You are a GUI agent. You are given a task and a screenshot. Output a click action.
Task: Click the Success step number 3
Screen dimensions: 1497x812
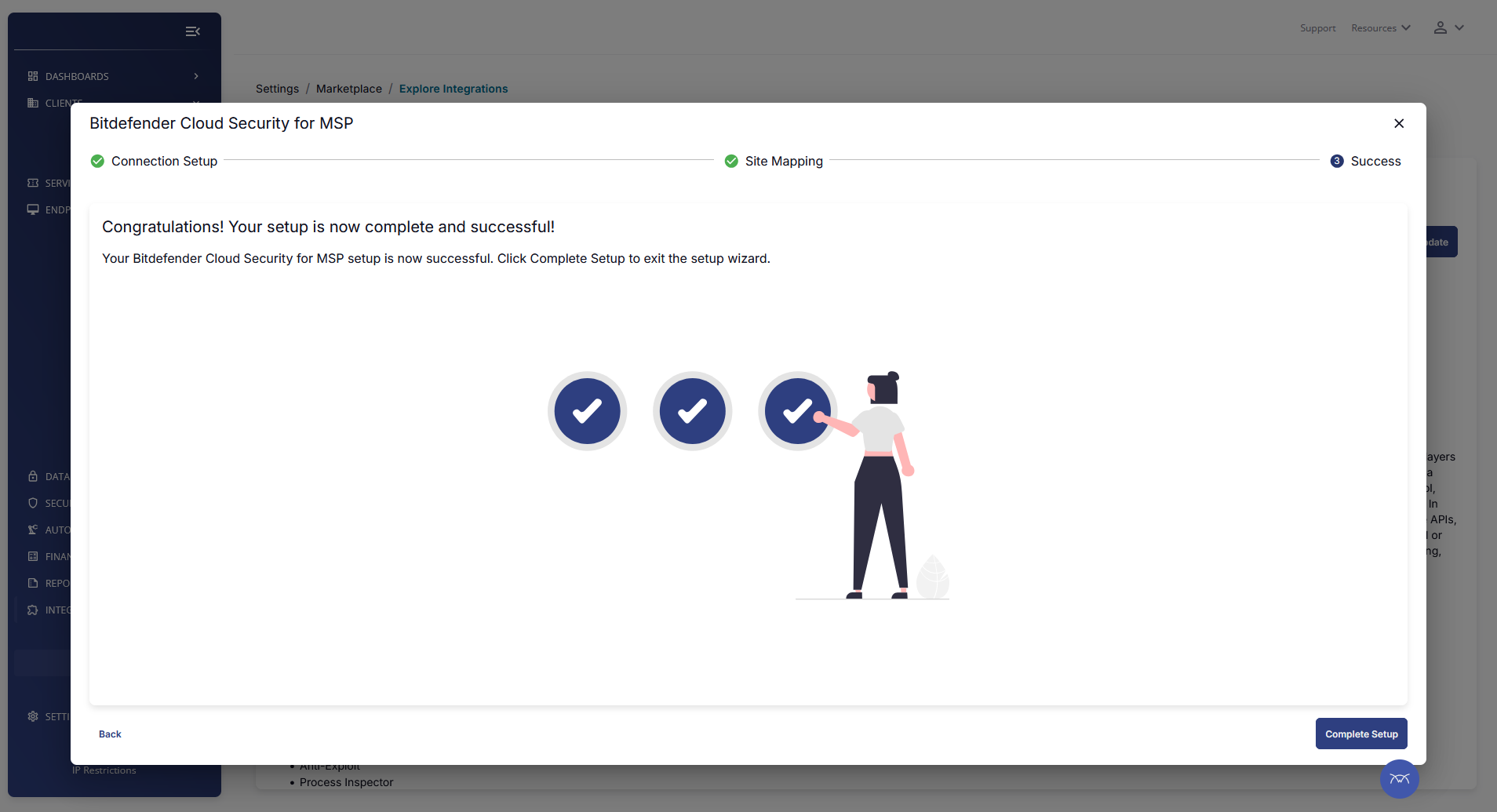1337,161
